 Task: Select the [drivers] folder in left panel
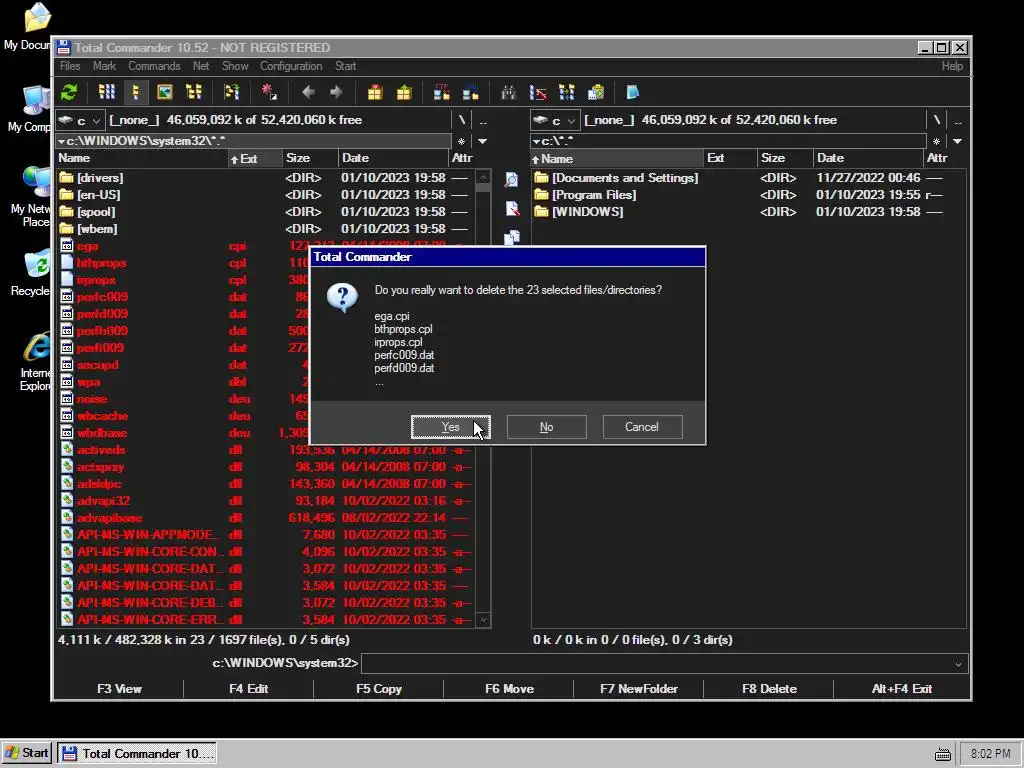pos(264,178)
